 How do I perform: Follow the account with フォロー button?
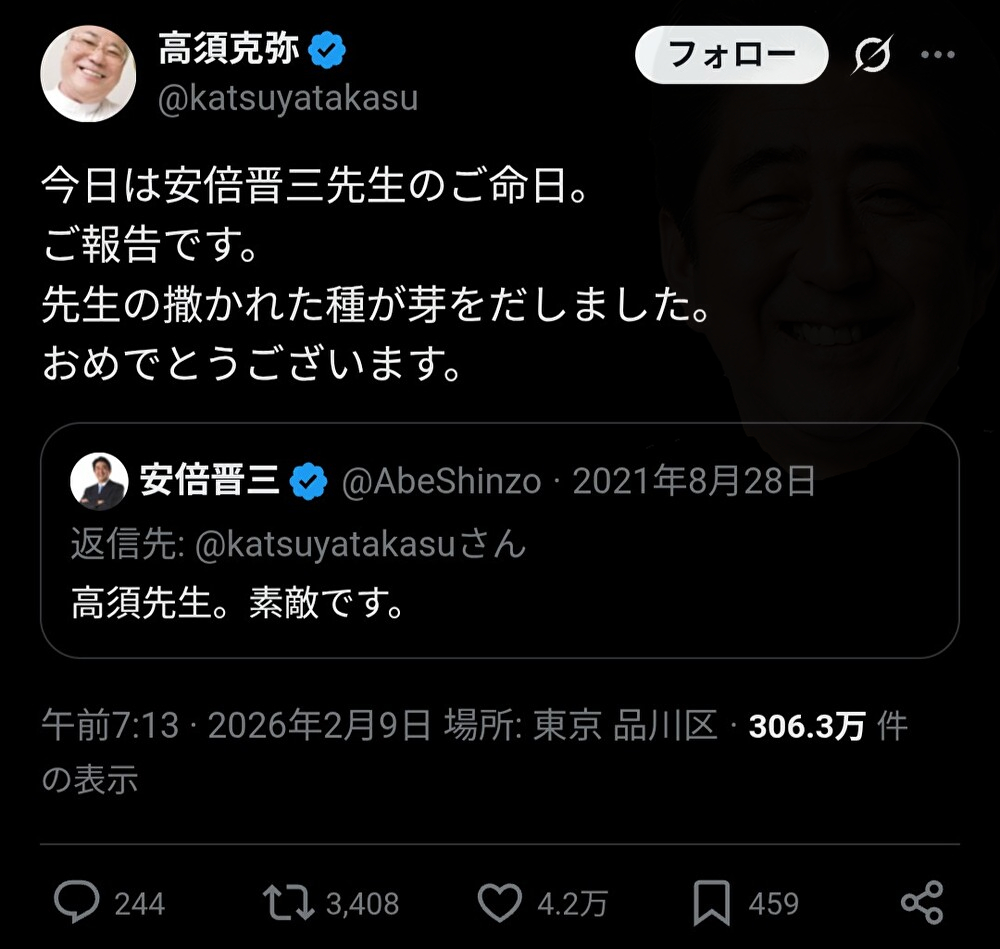pyautogui.click(x=732, y=55)
